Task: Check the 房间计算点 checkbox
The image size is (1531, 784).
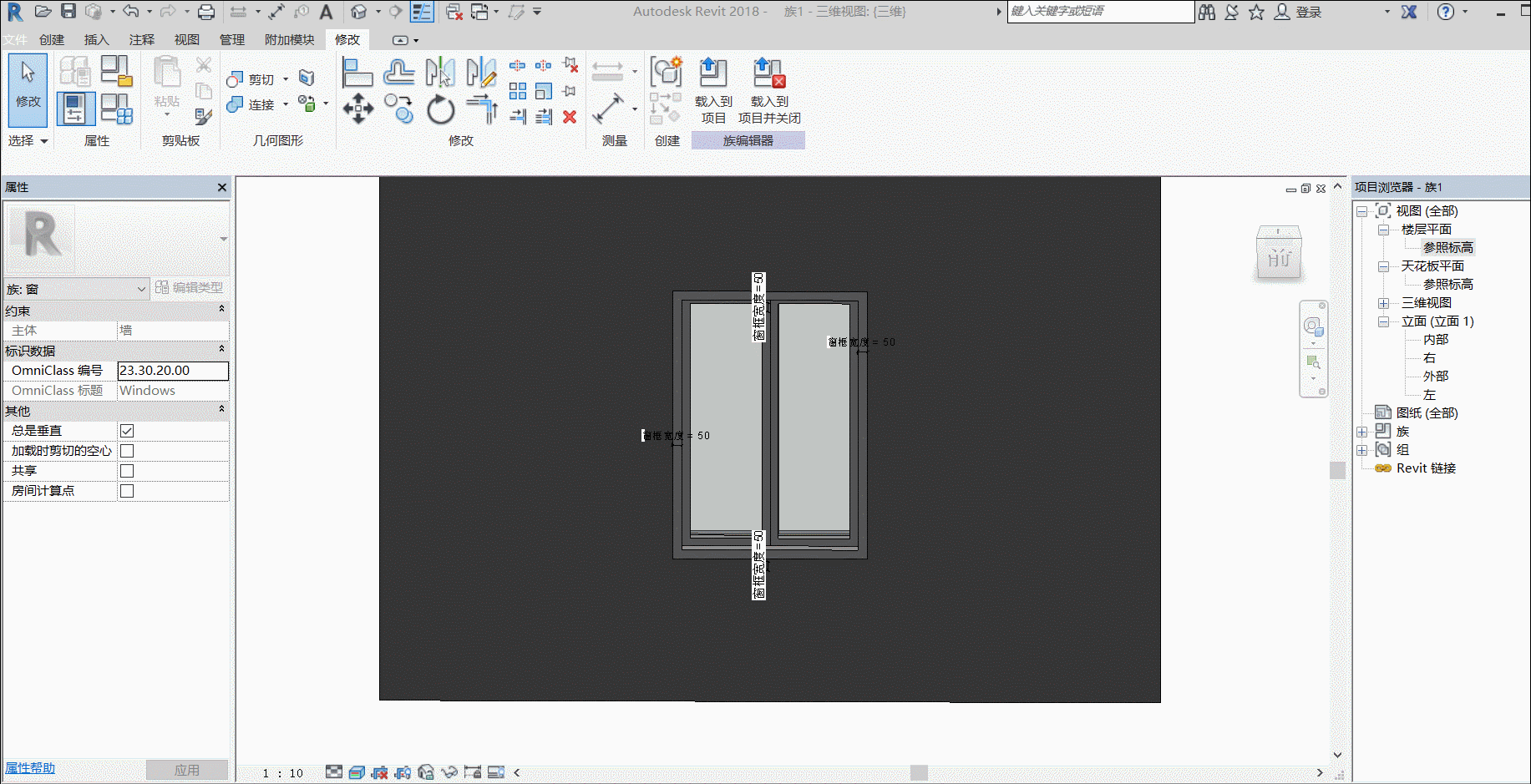Action: (x=127, y=491)
